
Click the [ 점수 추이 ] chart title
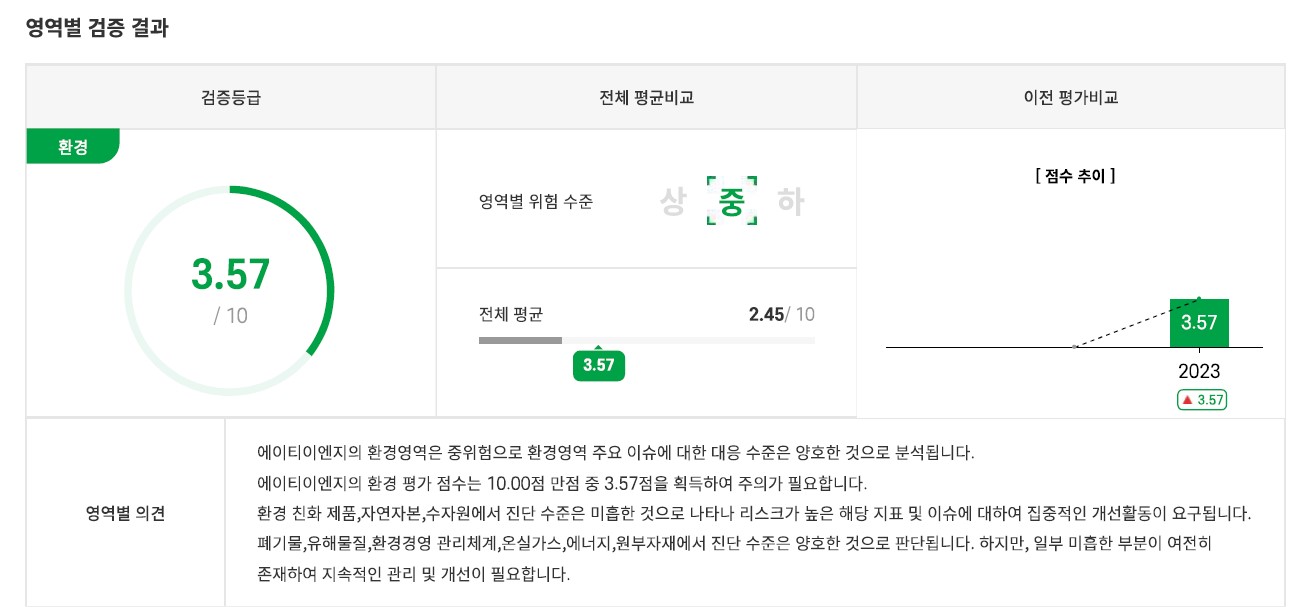coord(1075,176)
